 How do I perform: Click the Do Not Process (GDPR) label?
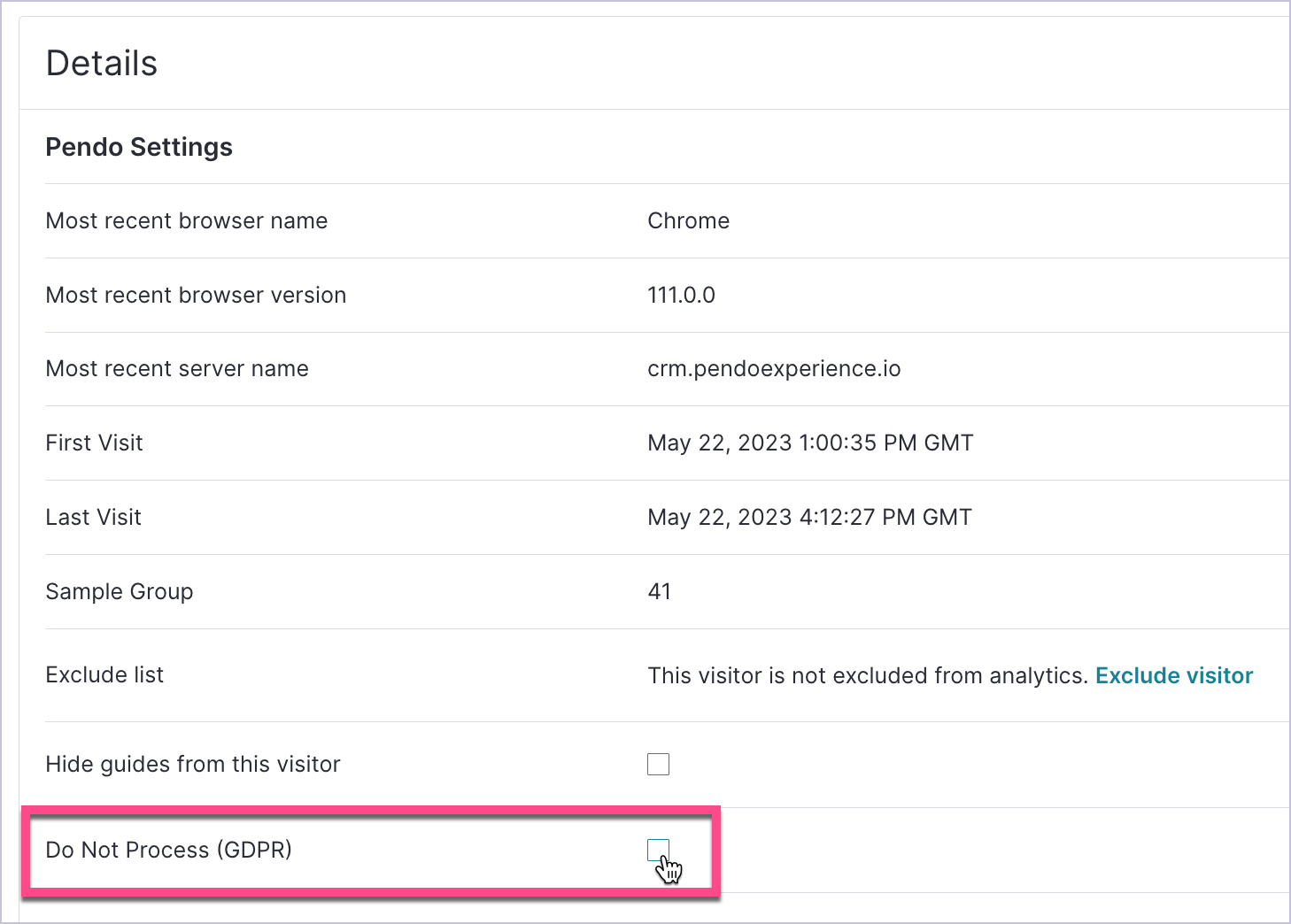pyautogui.click(x=168, y=850)
